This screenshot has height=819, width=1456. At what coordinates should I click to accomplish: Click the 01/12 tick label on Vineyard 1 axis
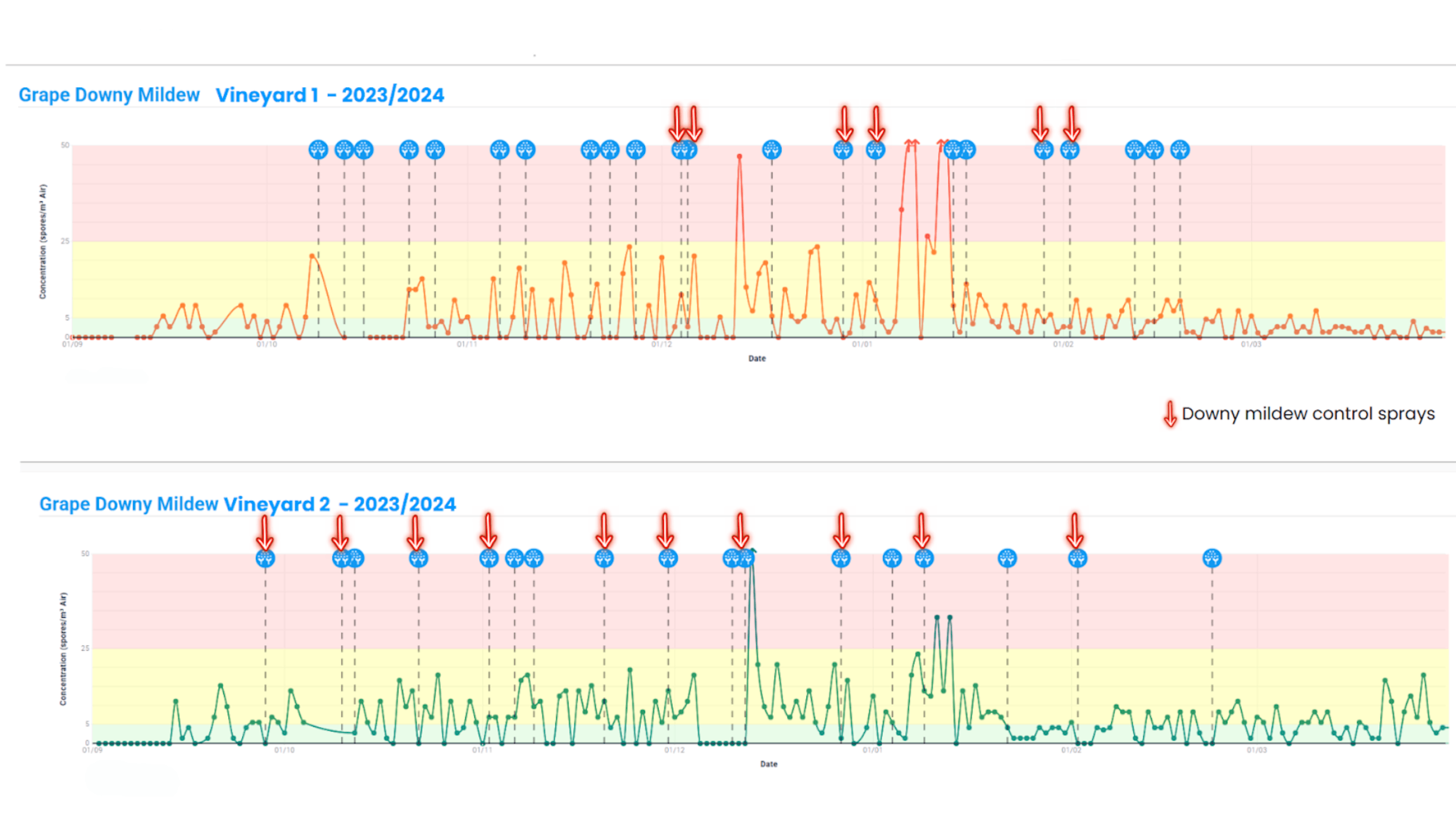(661, 344)
